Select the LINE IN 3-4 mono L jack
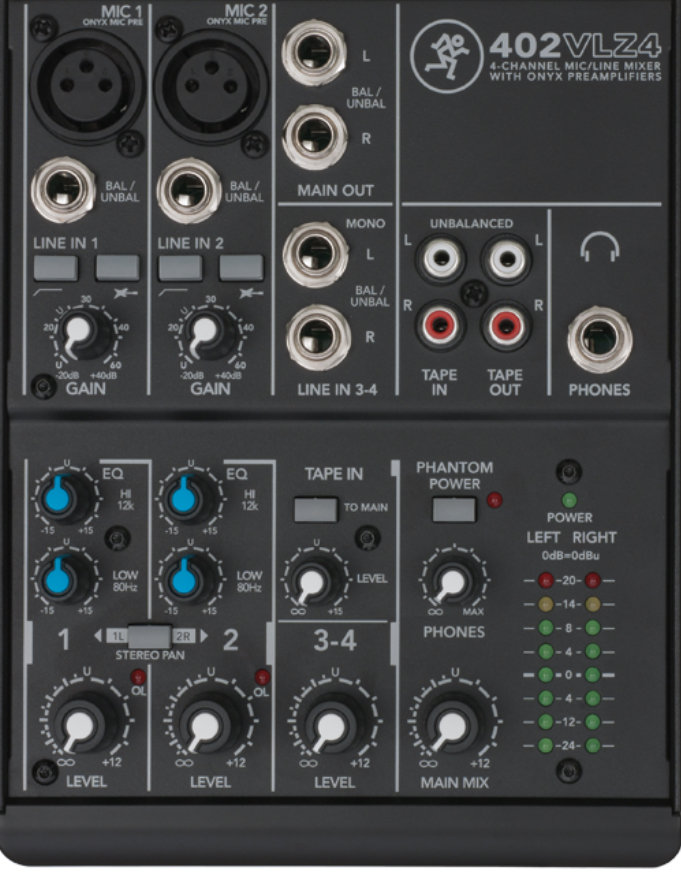This screenshot has width=681, height=872. click(315, 254)
